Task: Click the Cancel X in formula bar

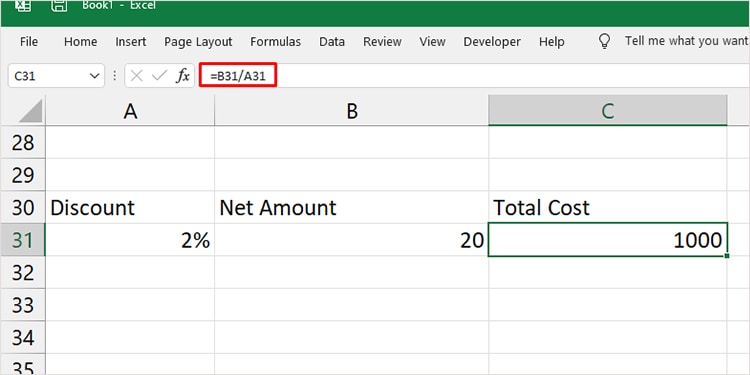Action: click(137, 76)
